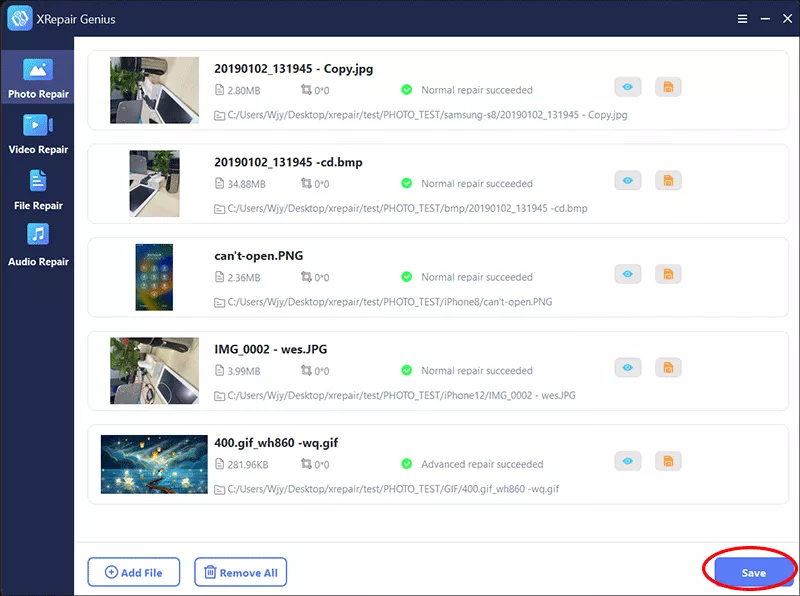
Task: Click the XRepair Genius app logo
Action: (x=21, y=19)
